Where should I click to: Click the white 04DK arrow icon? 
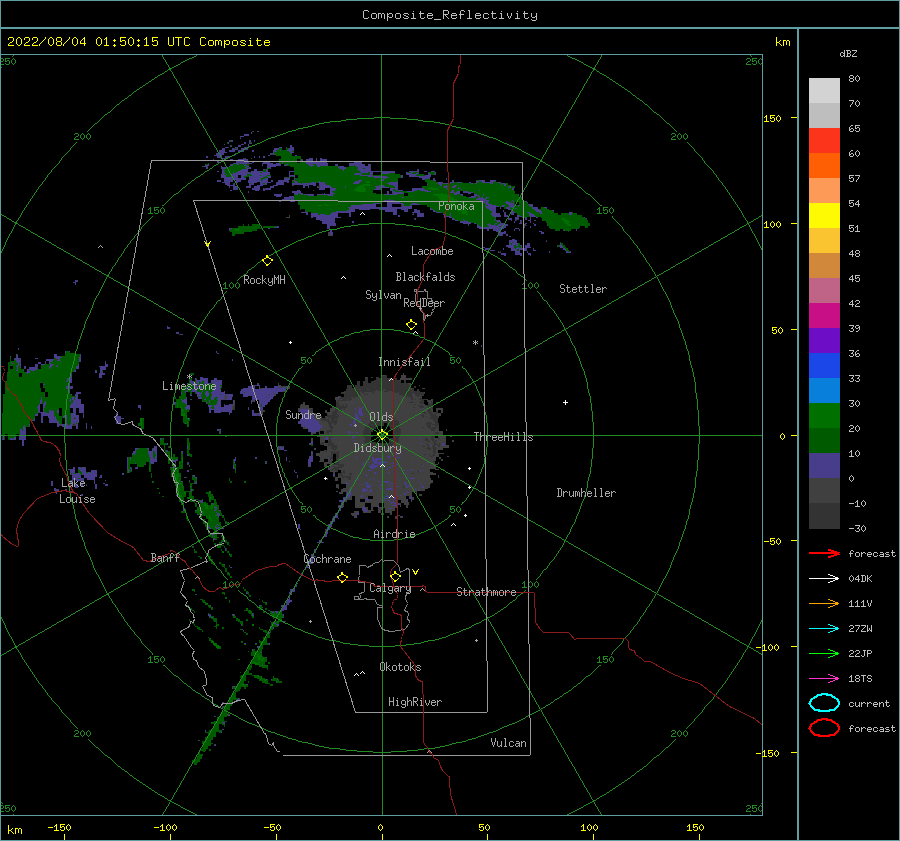(x=824, y=578)
